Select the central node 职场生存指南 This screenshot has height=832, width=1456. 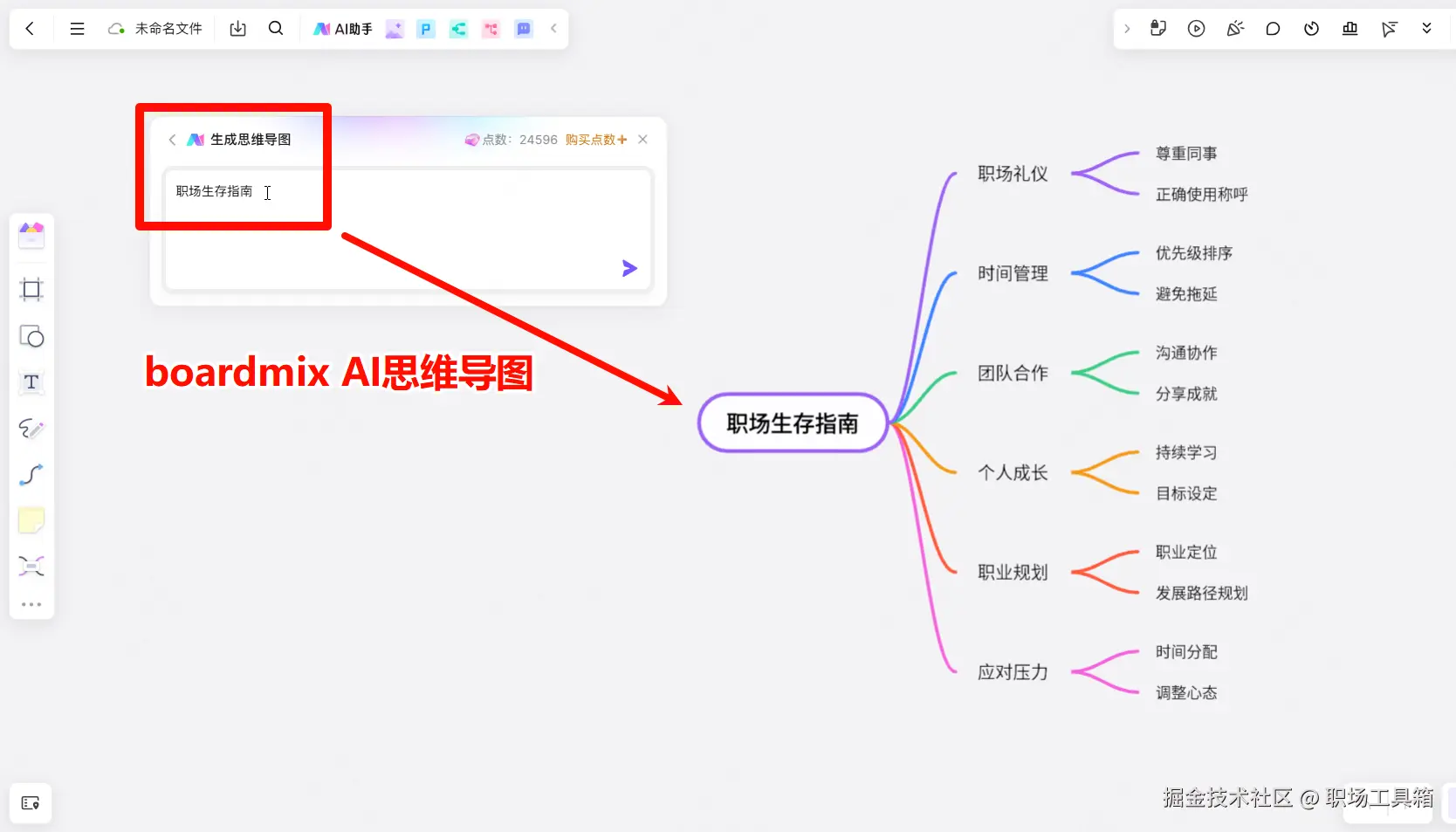point(793,423)
